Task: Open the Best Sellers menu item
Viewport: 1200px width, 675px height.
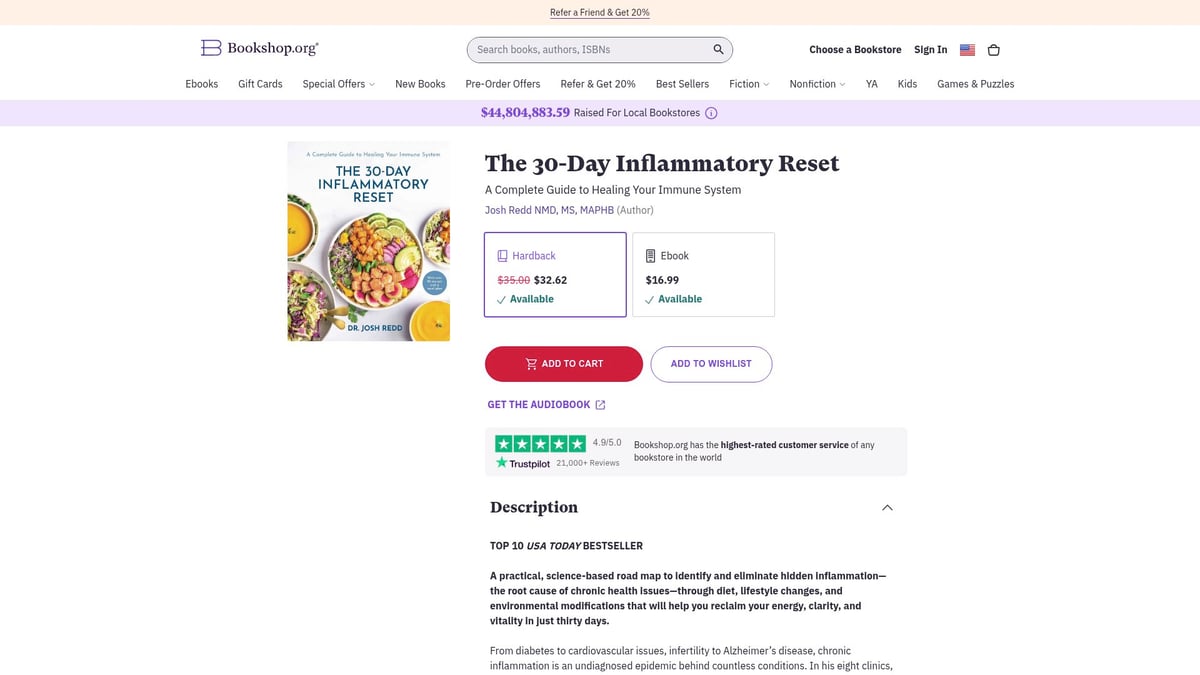Action: click(x=682, y=84)
